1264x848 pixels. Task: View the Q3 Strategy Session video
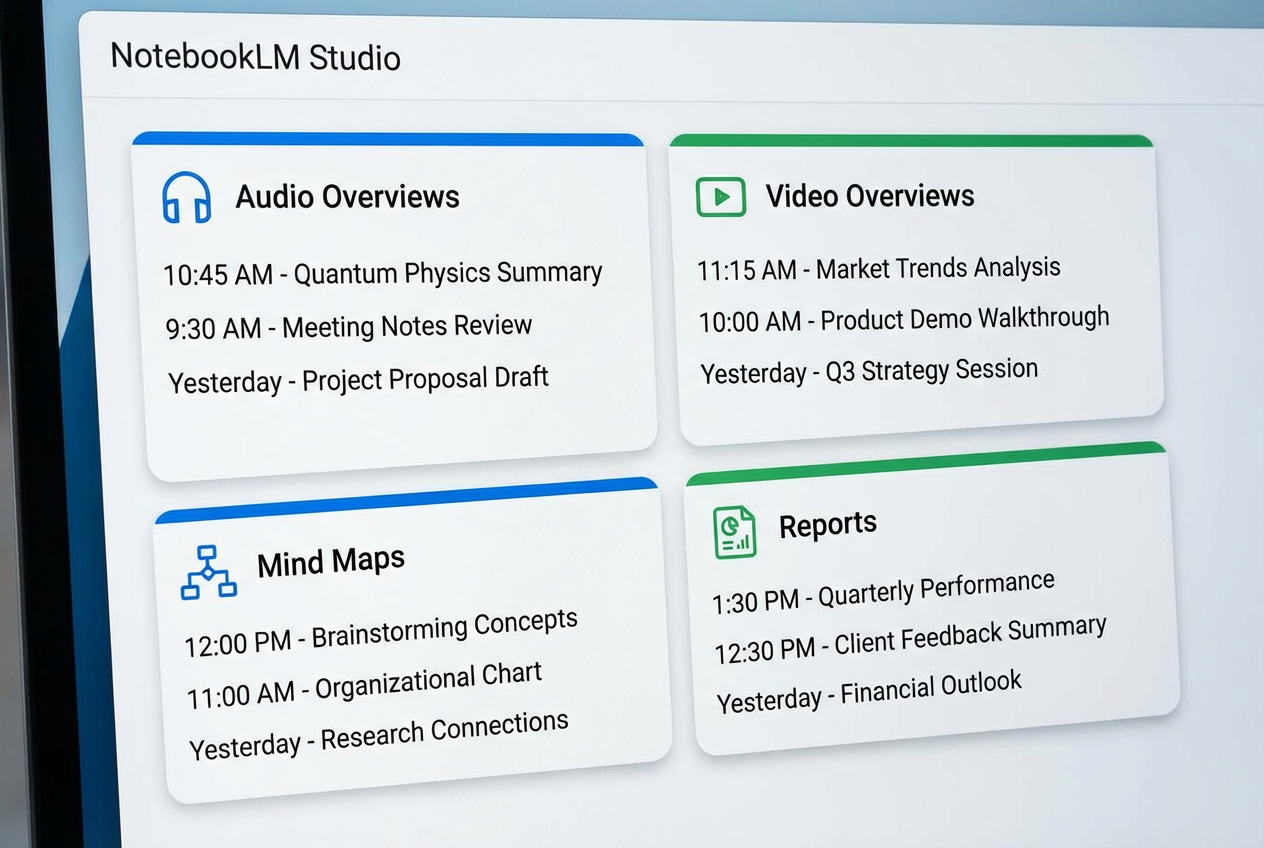869,370
